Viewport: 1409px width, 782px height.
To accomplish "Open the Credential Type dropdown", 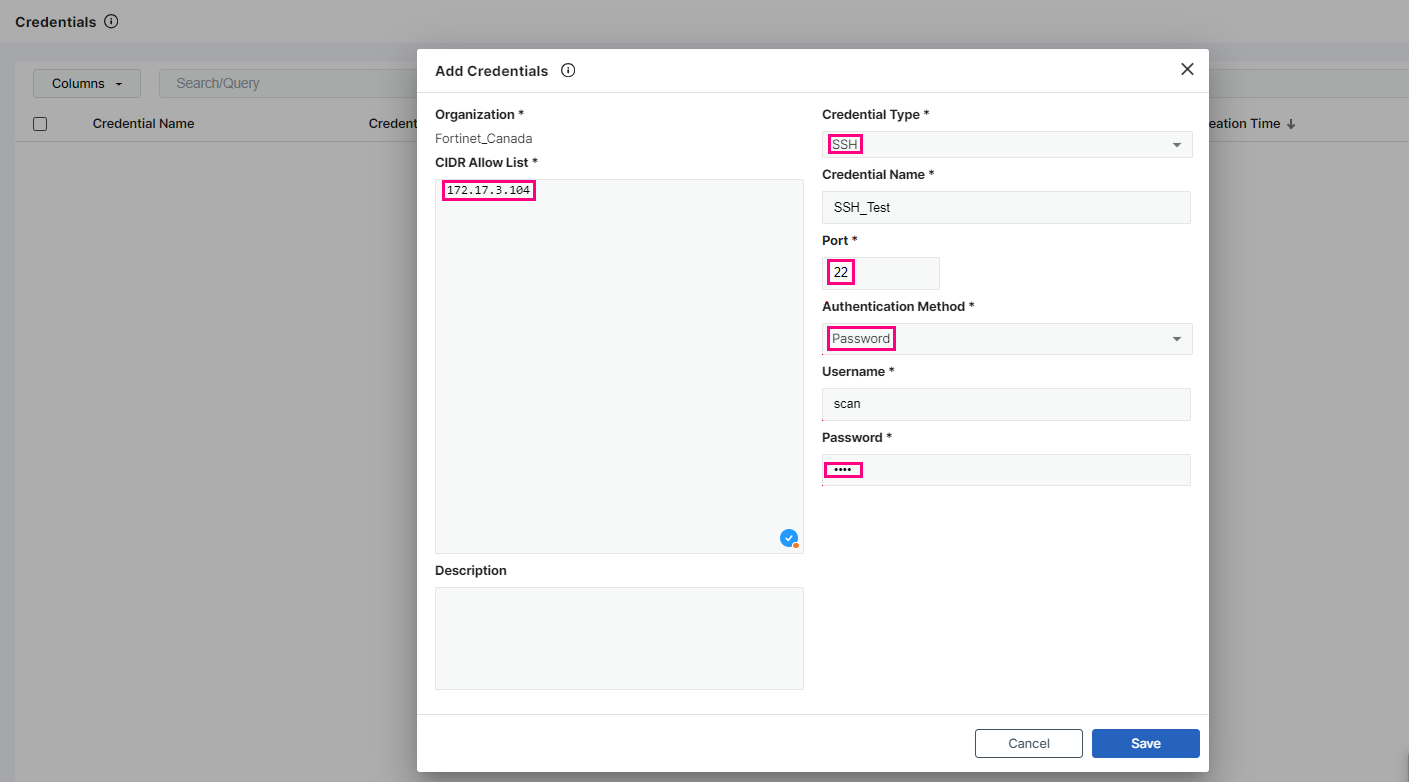I will click(x=1007, y=145).
